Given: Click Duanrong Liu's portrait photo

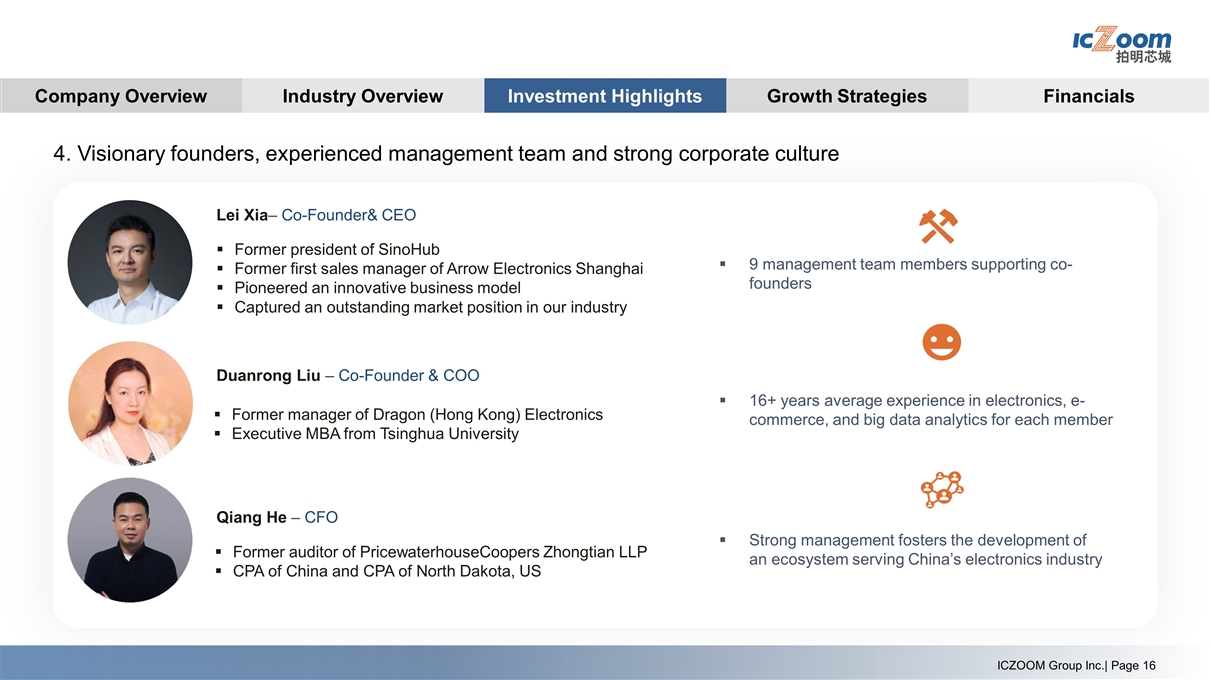Looking at the screenshot, I should (130, 403).
